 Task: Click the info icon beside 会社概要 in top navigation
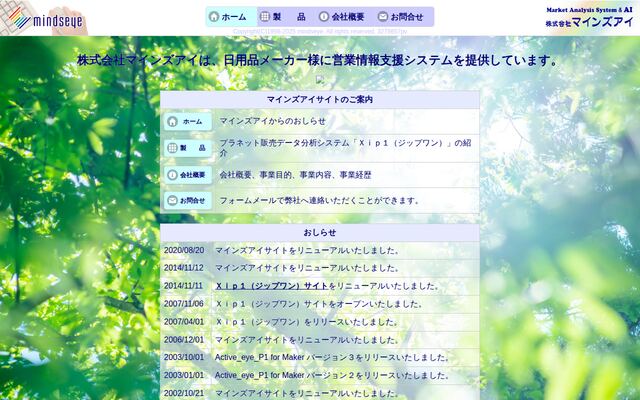[324, 17]
